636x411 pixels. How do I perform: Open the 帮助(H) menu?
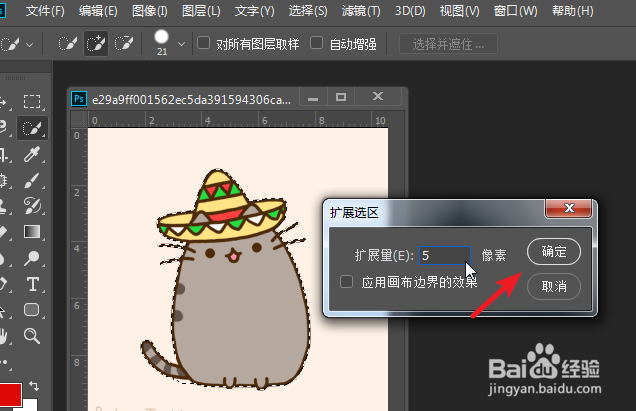573,11
